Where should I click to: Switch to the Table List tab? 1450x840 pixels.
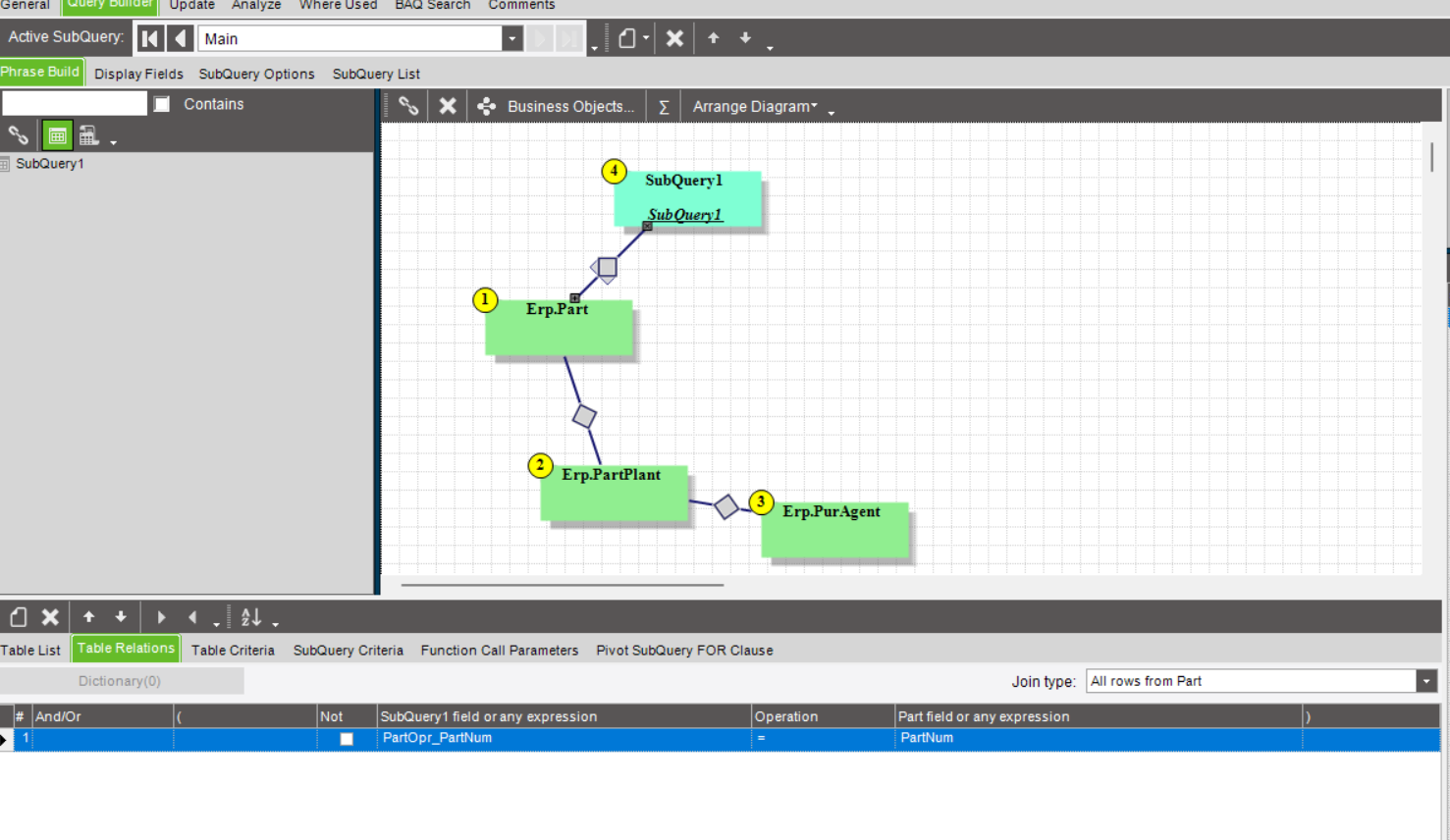(30, 651)
